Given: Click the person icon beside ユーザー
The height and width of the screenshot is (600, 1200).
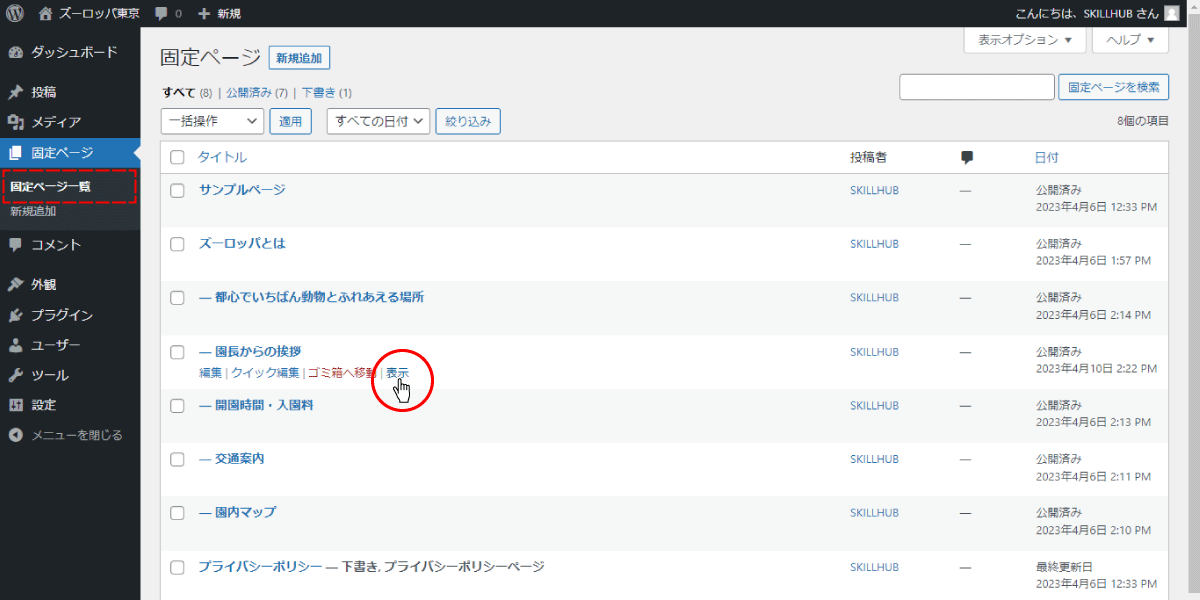Looking at the screenshot, I should coord(15,345).
